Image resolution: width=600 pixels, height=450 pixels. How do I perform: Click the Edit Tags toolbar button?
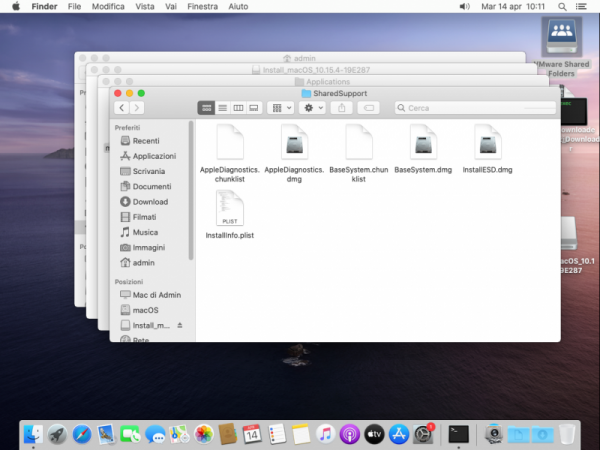(x=368, y=108)
